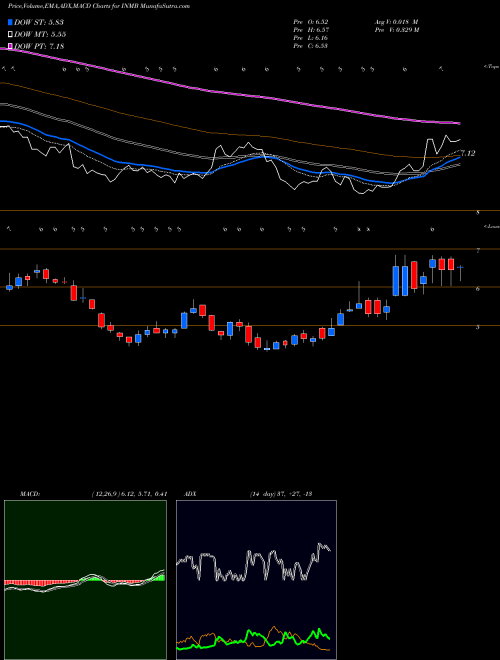The width and height of the screenshot is (500, 660).
Task: Click the ADX panel title label
Action: coord(190,494)
